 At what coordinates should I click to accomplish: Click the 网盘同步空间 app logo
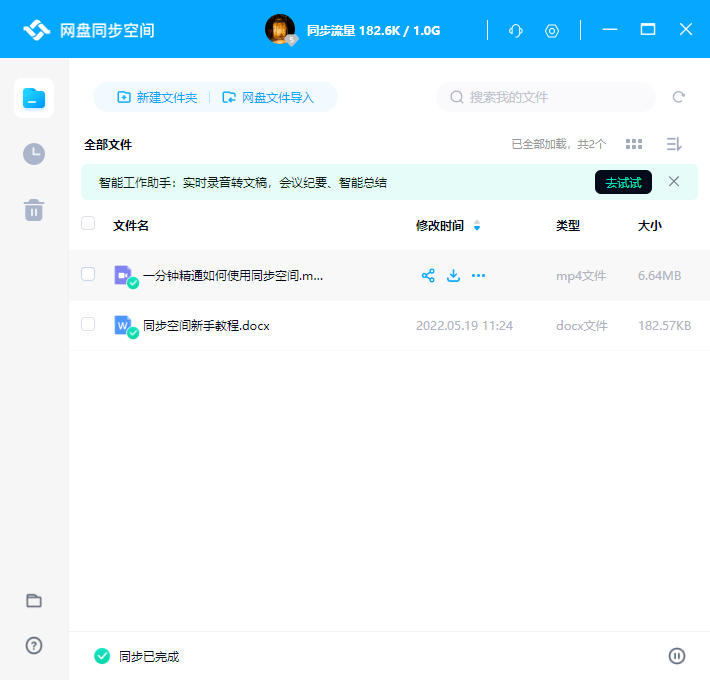click(37, 30)
